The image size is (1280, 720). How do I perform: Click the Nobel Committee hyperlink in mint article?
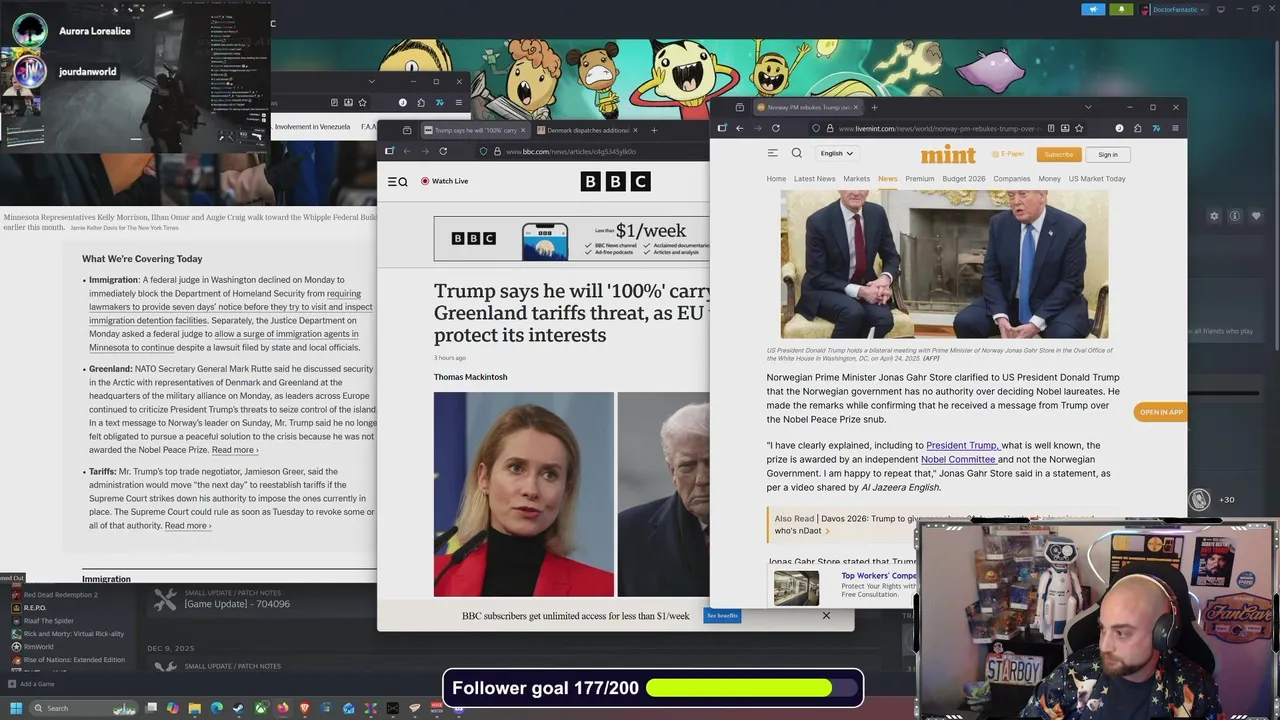tap(958, 459)
